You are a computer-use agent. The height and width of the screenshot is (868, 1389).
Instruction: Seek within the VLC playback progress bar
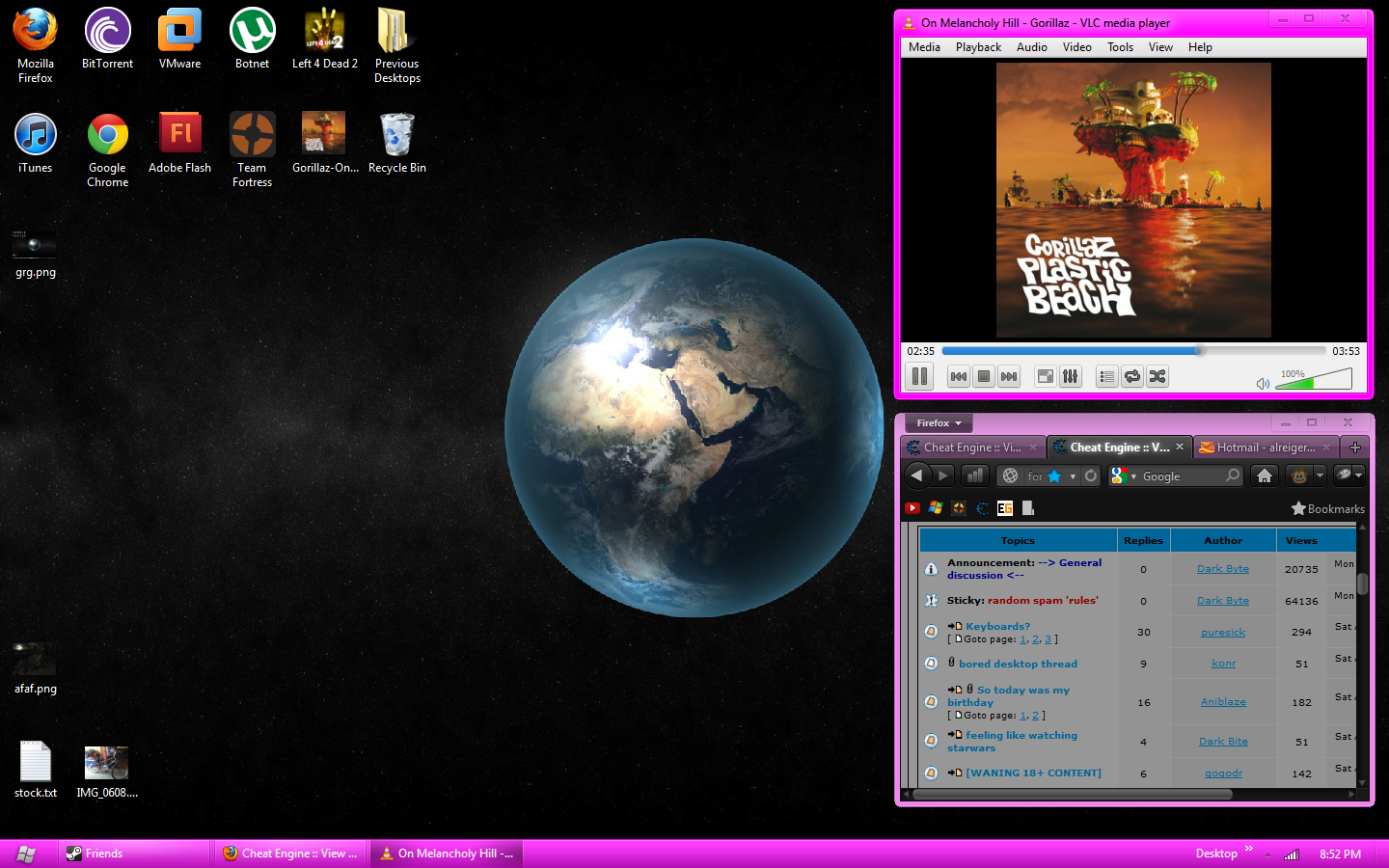(1133, 351)
